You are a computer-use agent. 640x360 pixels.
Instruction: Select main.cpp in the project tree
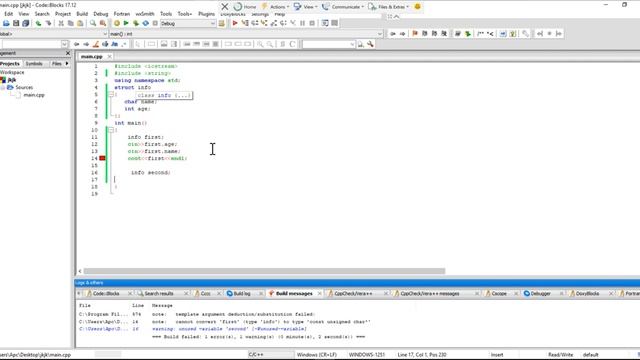[34, 95]
